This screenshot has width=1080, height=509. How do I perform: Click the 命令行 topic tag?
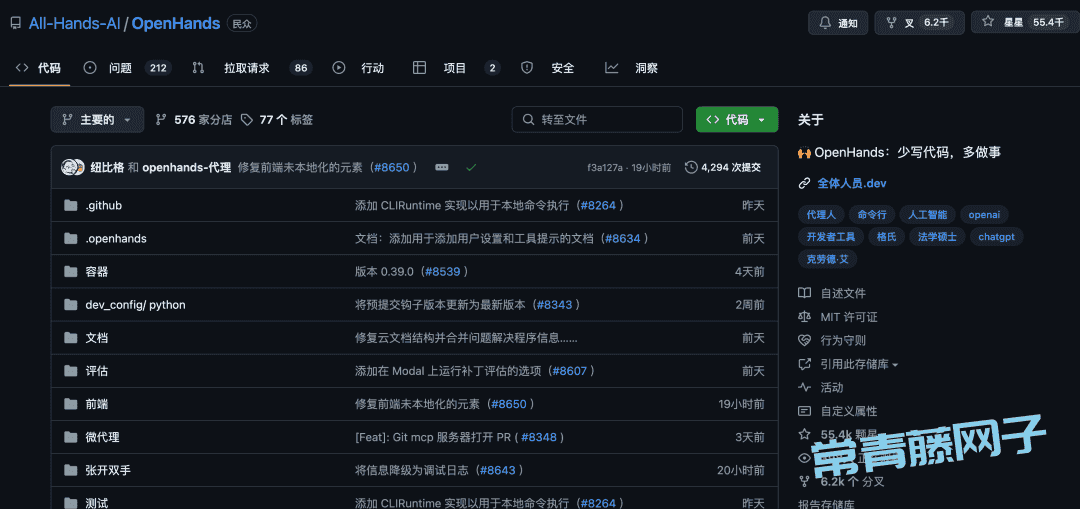point(871,214)
